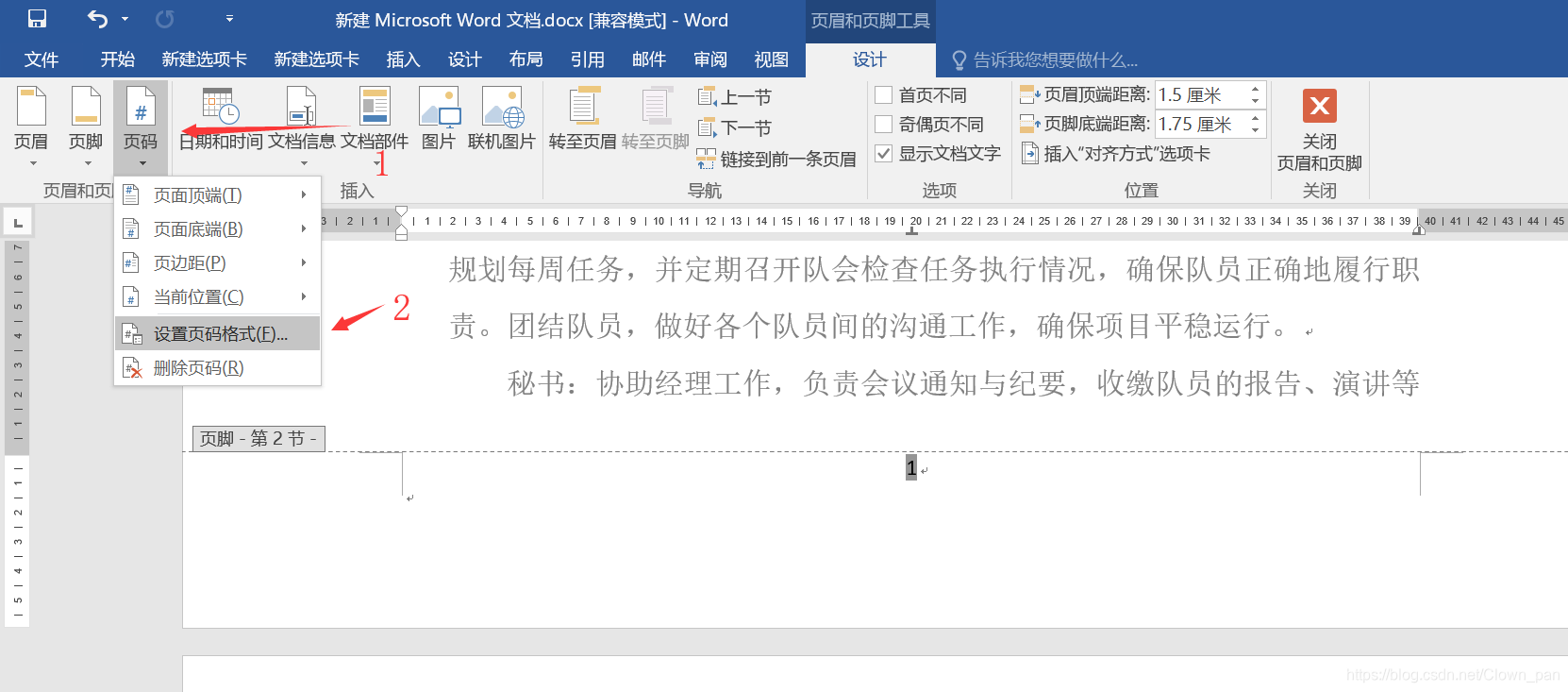
Task: Open dropdown arrow under 文档信息
Action: tap(304, 163)
